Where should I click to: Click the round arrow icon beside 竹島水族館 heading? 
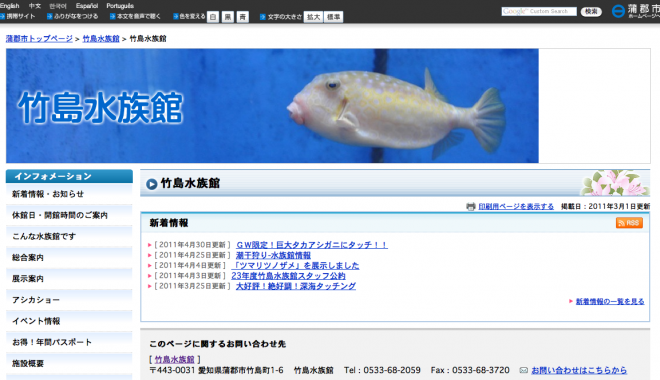[152, 184]
